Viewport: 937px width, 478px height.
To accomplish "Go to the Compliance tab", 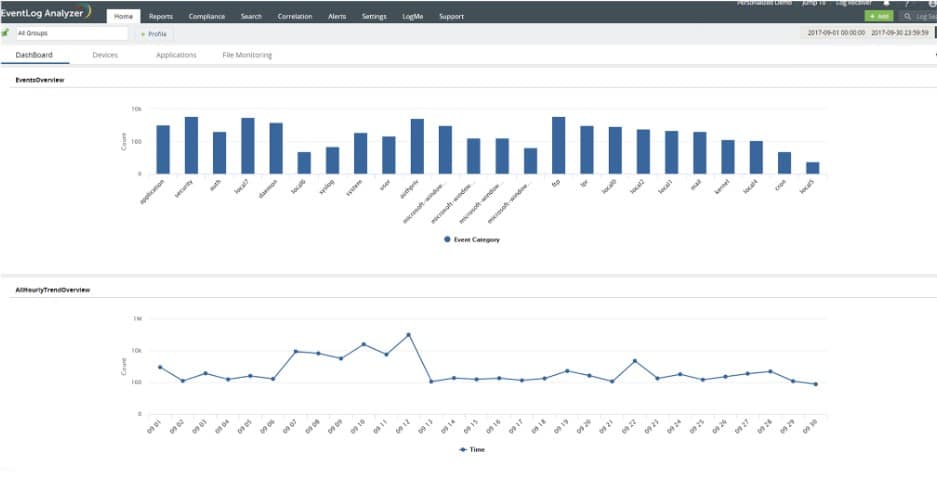I will (x=206, y=17).
